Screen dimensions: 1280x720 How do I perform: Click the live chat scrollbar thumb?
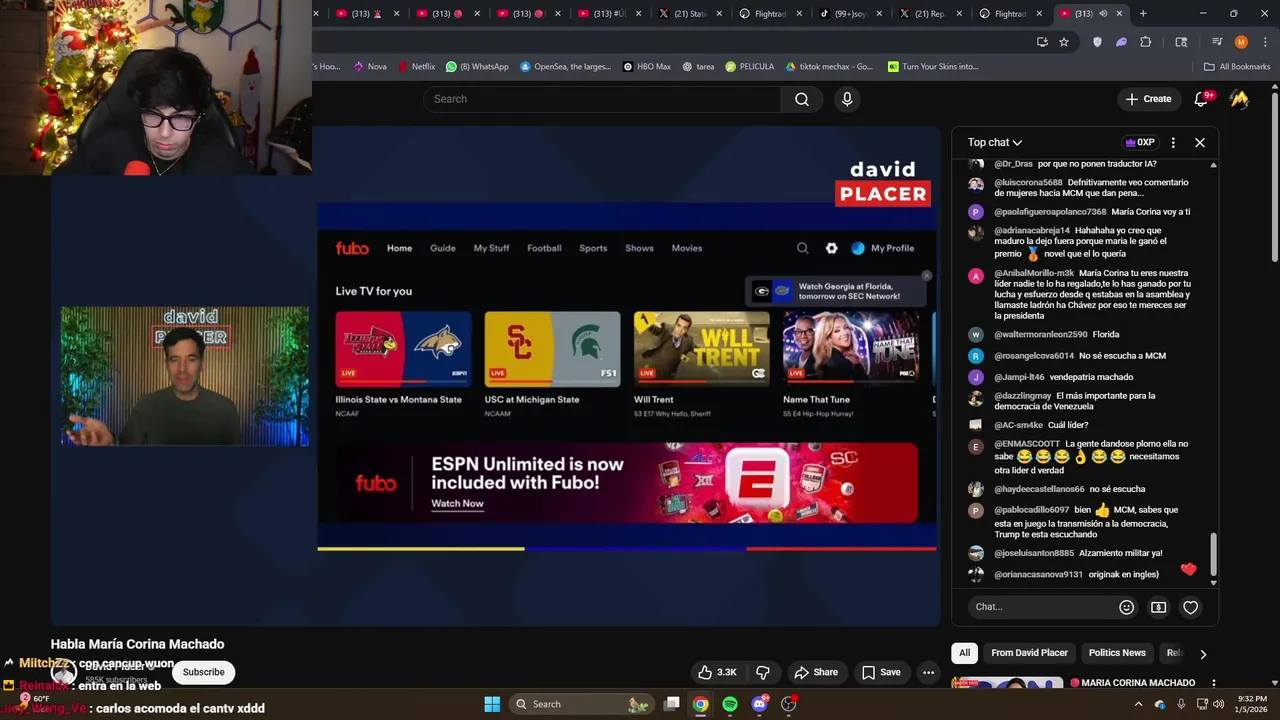click(1214, 554)
